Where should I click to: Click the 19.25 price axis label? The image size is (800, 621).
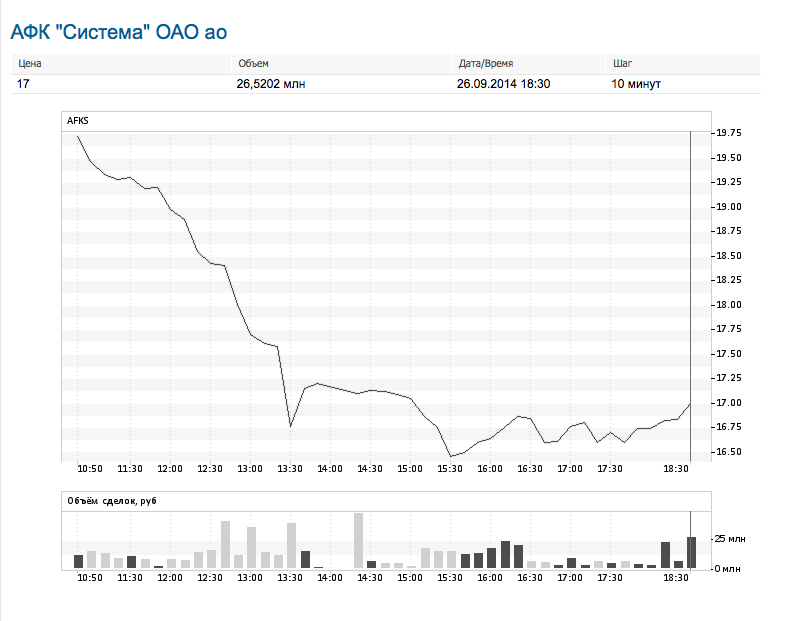pyautogui.click(x=729, y=182)
